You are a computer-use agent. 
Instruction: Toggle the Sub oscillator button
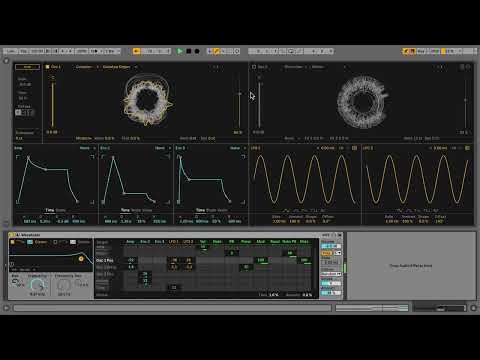point(27,67)
